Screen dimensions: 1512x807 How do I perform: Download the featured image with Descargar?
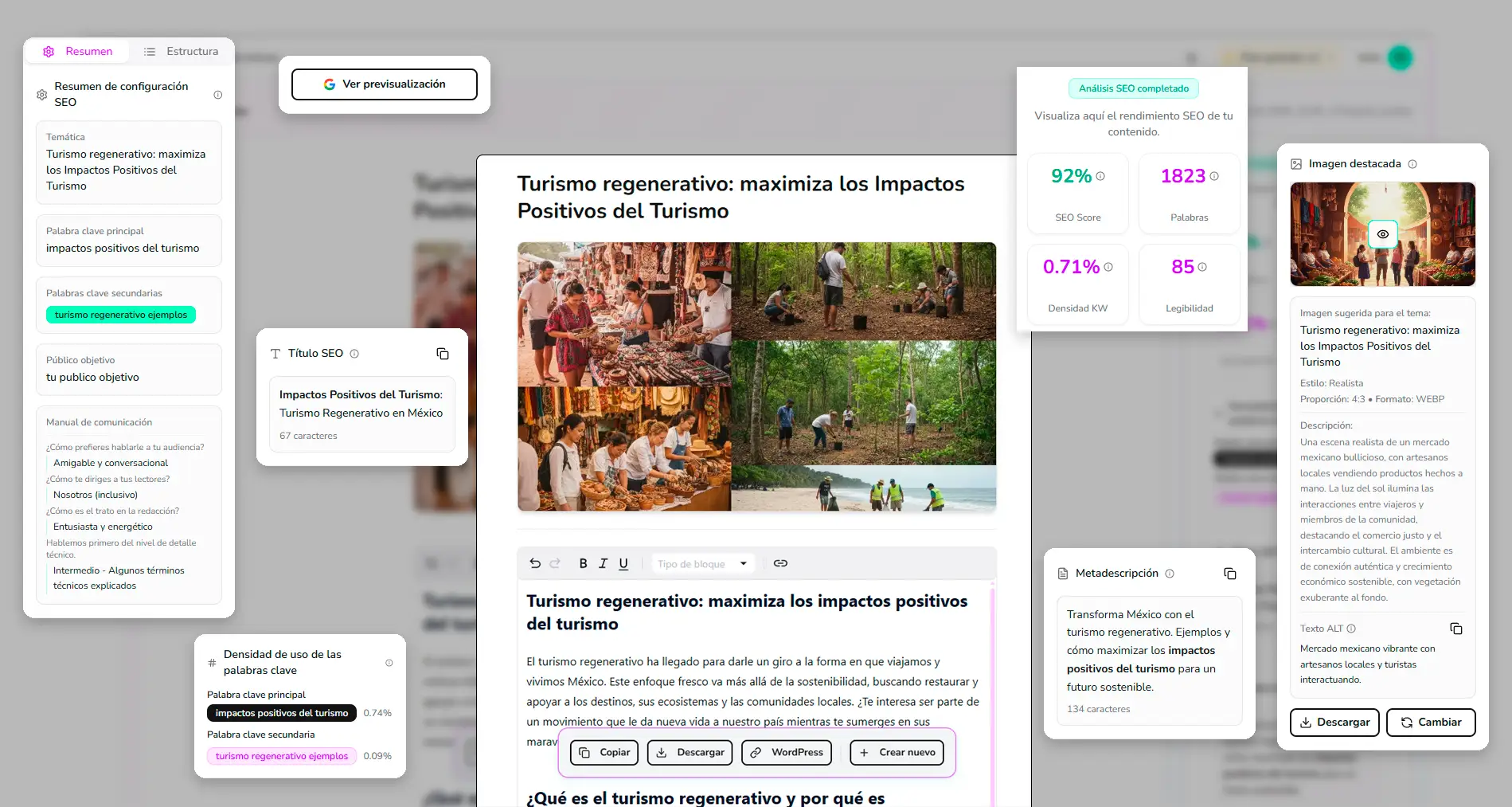(x=1334, y=723)
